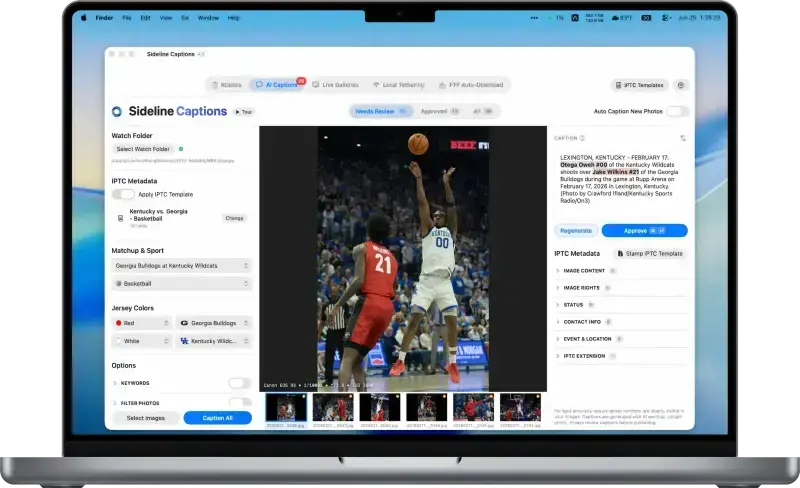
Task: Select the second photo thumbnail in filmstrip
Action: [x=333, y=407]
